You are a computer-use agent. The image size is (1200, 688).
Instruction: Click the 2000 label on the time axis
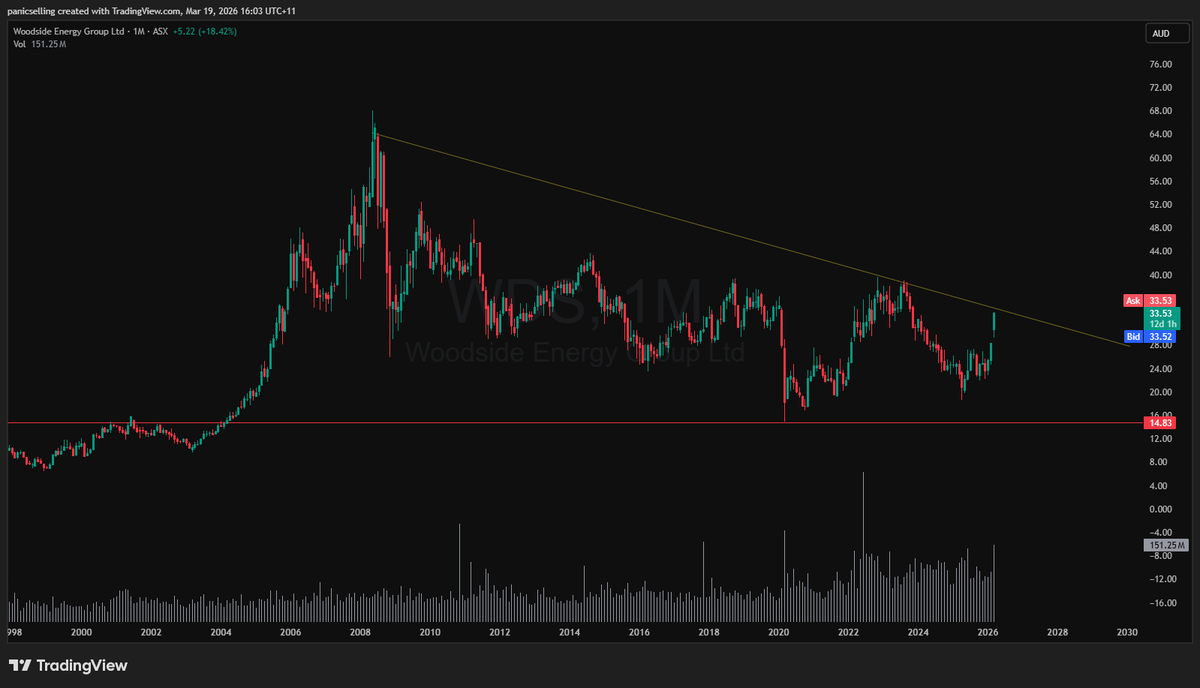(x=81, y=632)
